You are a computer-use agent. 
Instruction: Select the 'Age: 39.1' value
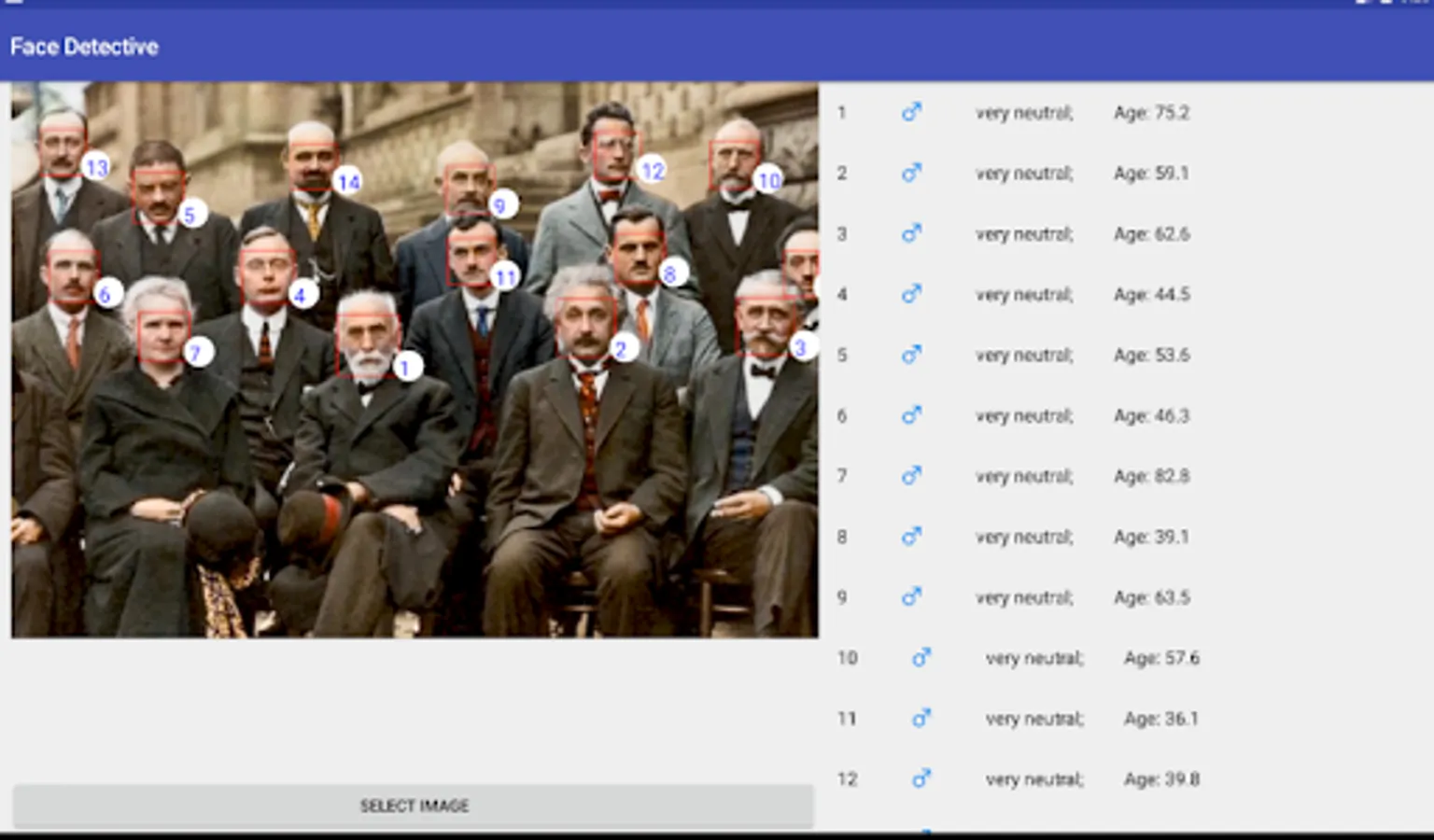point(1151,538)
